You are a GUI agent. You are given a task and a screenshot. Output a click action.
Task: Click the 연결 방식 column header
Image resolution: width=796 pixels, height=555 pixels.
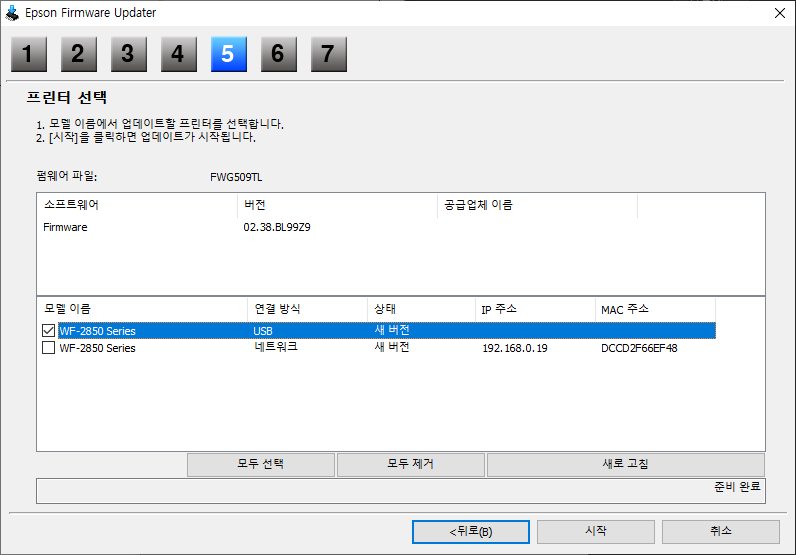click(308, 309)
